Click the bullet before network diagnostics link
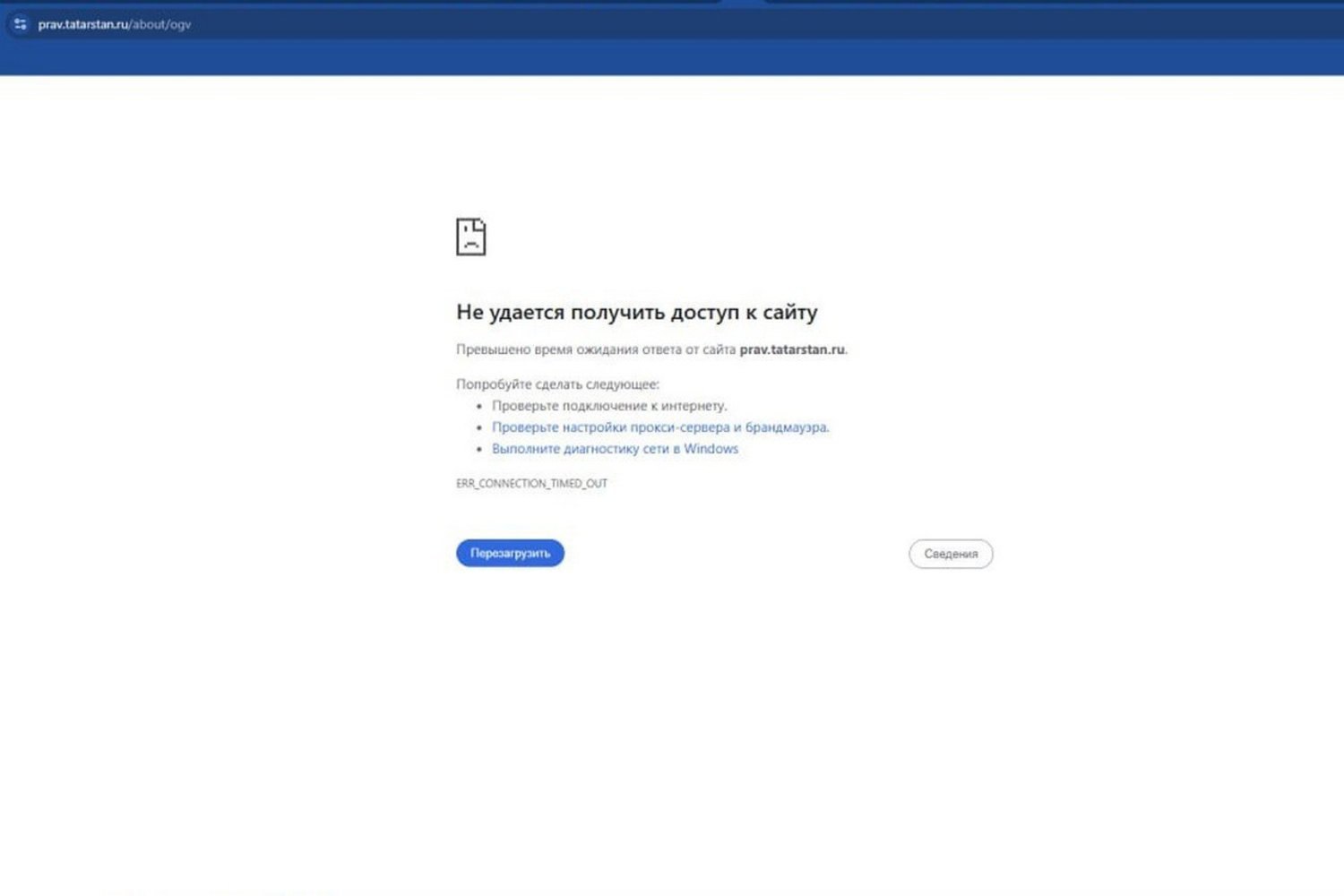Screen dimensions: 1344x896 (479, 450)
